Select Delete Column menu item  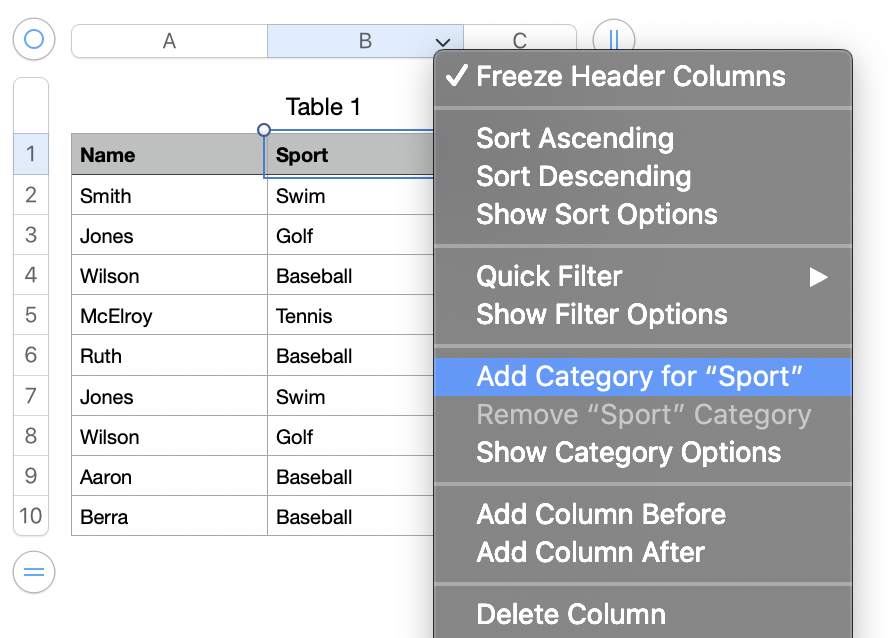[571, 614]
